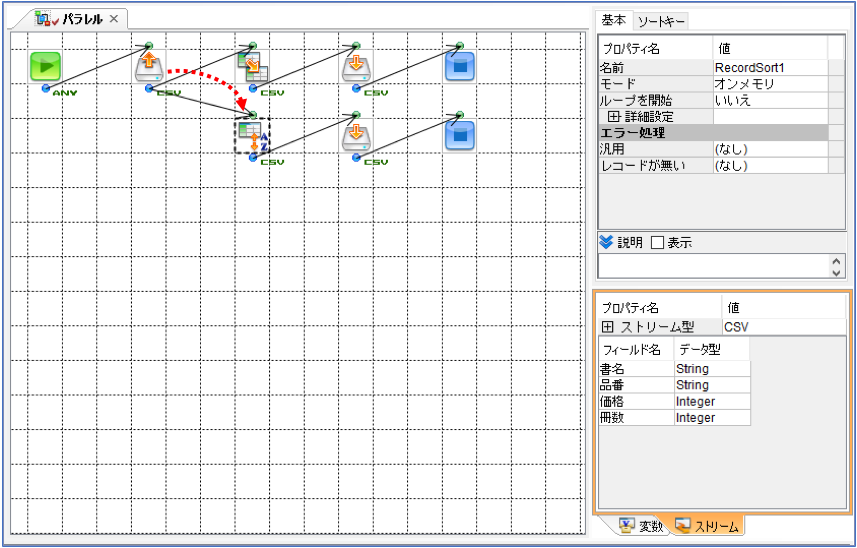Toggle the 表示 checkbox next to 説明
857x548 pixels.
pyautogui.click(x=658, y=243)
